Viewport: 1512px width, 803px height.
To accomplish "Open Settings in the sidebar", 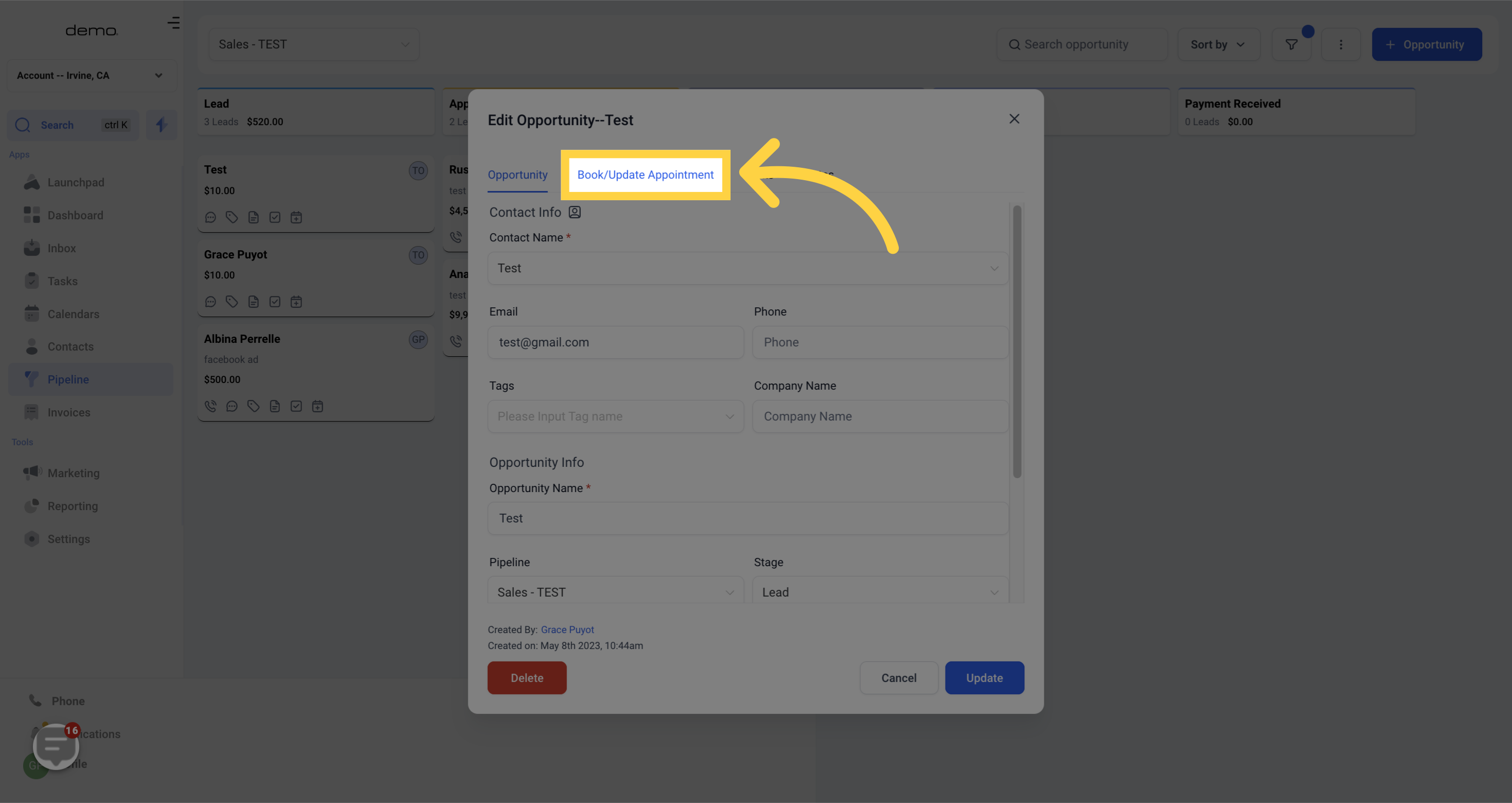I will tap(68, 538).
